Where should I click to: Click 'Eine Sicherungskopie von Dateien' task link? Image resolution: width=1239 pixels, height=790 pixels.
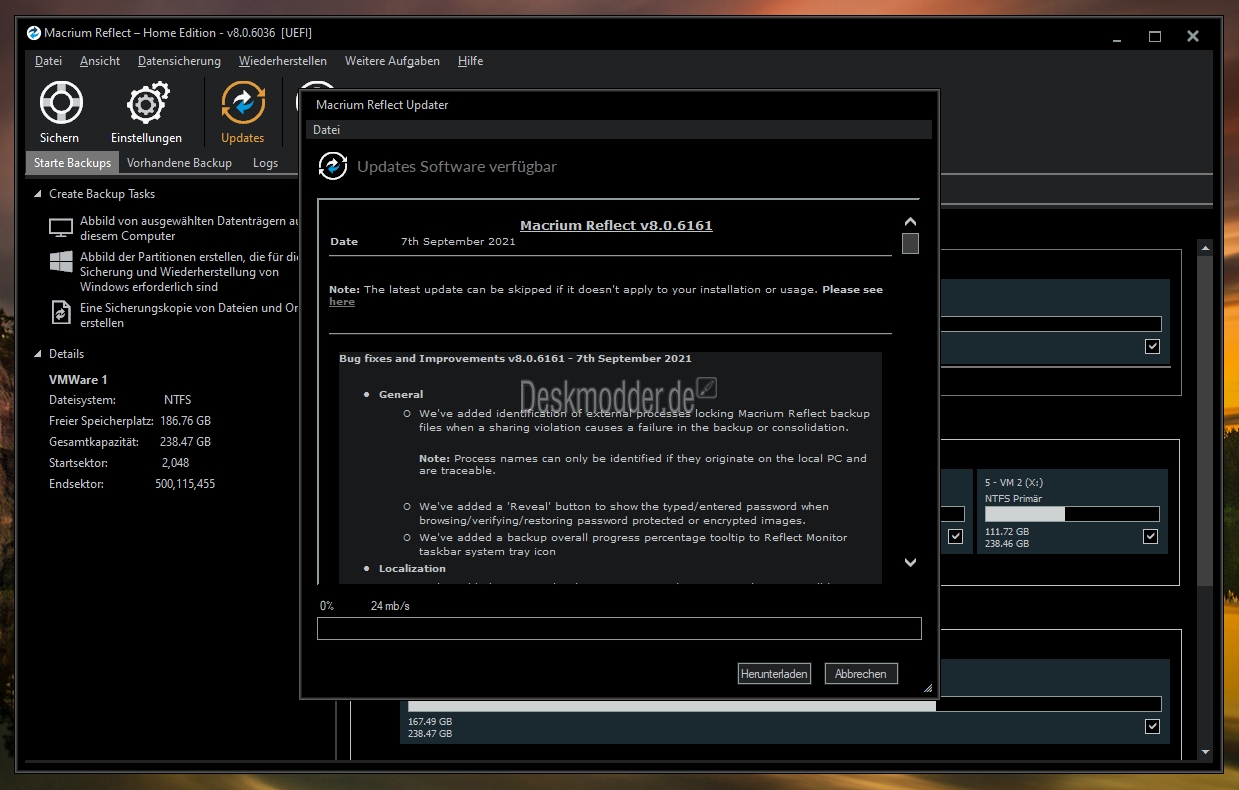click(189, 316)
